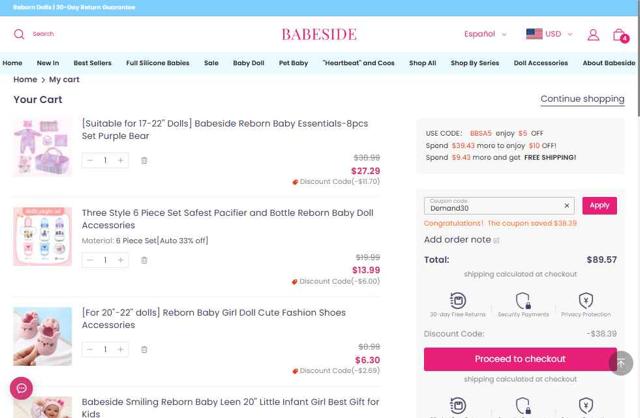
Task: Click the BABESIDE logo
Action: pos(319,34)
